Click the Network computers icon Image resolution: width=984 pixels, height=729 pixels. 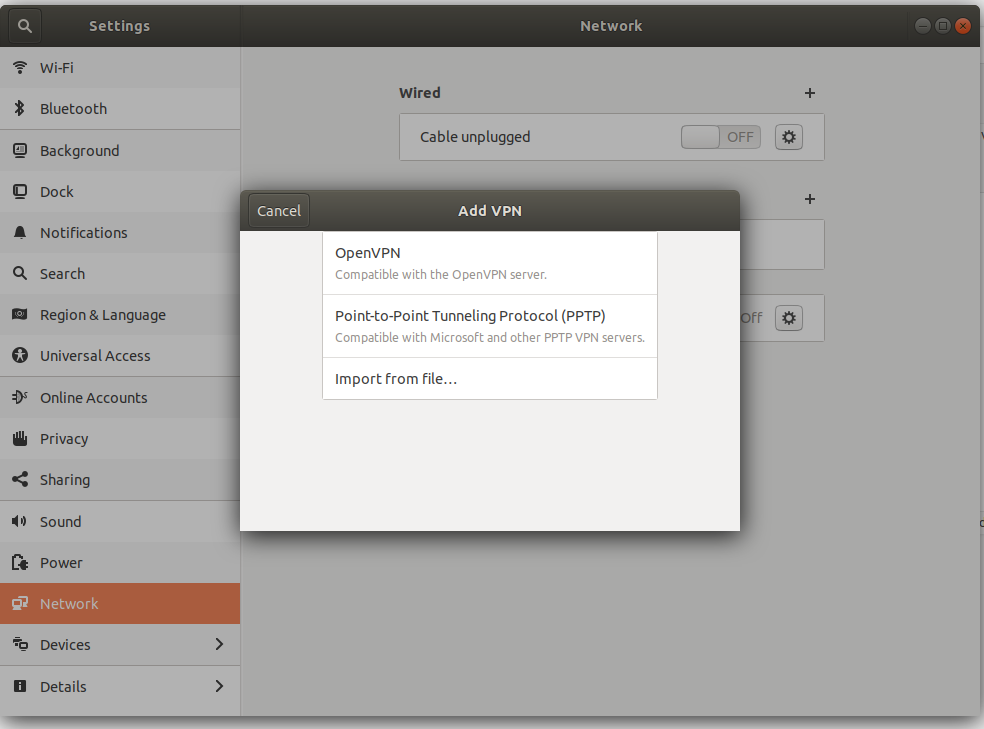[x=20, y=603]
